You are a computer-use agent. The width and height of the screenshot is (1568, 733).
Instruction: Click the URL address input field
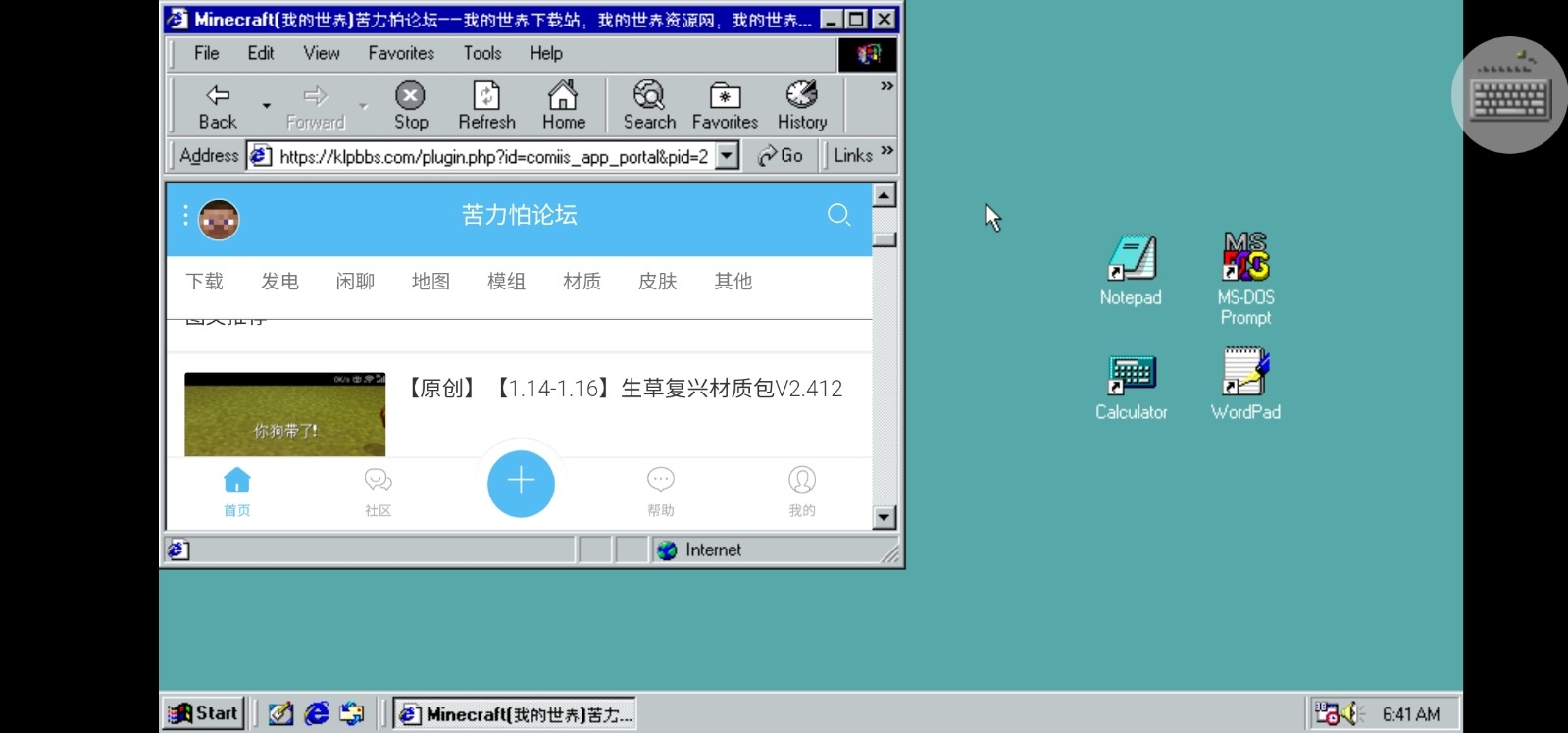[x=493, y=156]
